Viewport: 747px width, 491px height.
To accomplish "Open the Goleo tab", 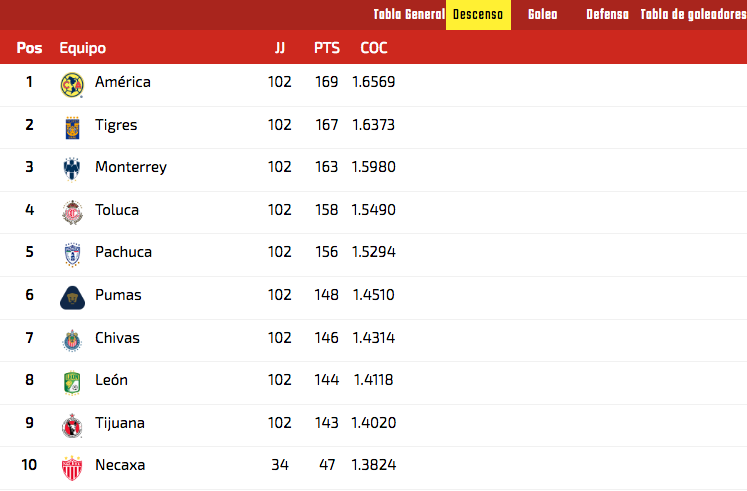I will click(x=543, y=15).
